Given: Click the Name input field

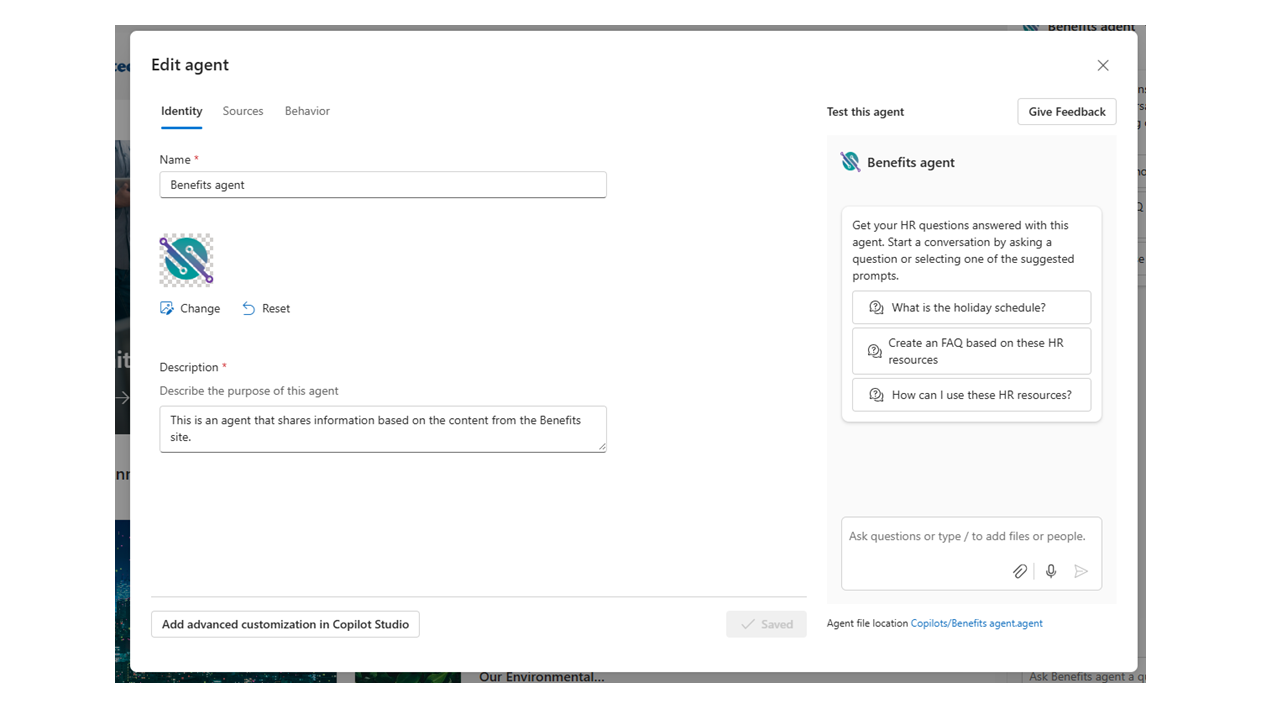Looking at the screenshot, I should click(383, 185).
